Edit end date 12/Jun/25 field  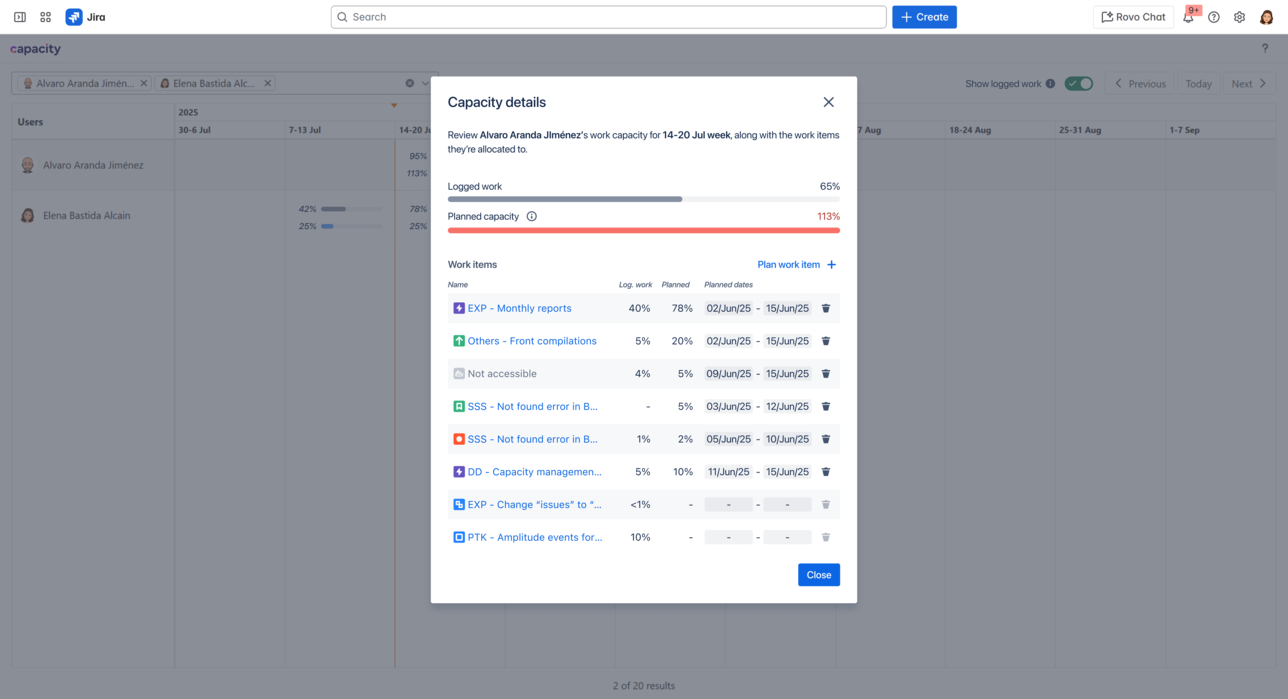tap(787, 407)
